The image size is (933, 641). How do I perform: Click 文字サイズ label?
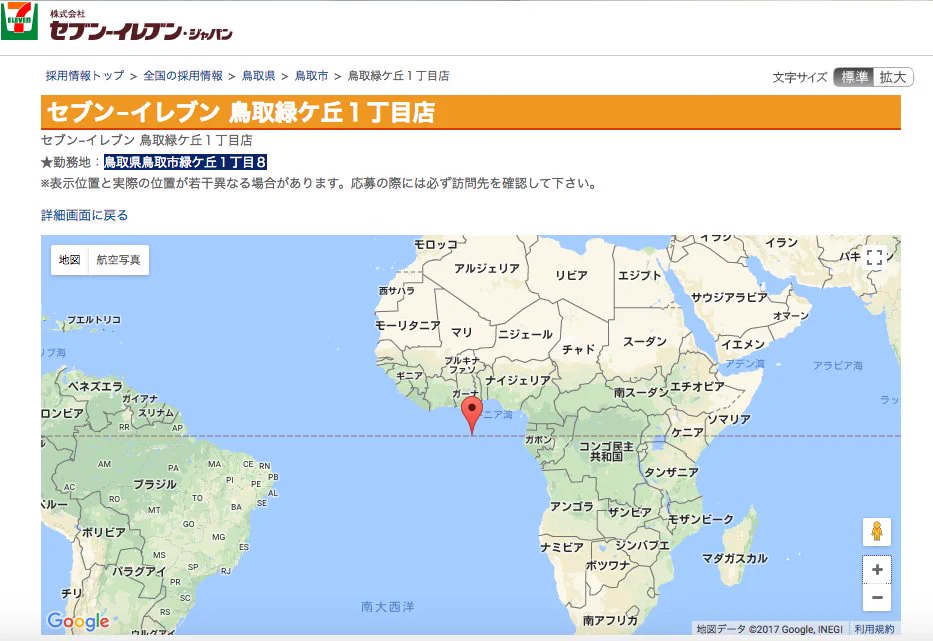click(x=800, y=77)
